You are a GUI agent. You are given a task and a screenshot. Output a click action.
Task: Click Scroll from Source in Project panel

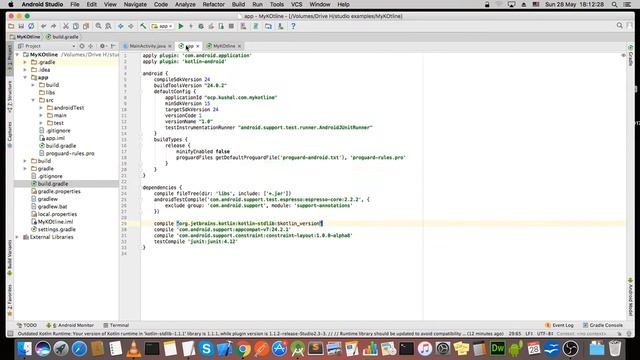[x=82, y=46]
